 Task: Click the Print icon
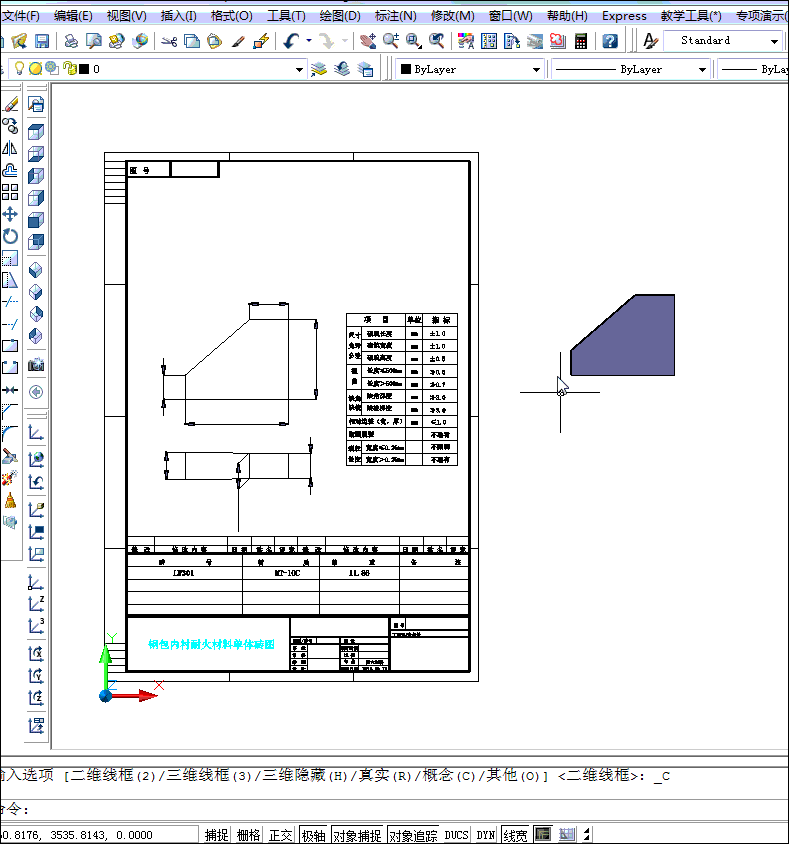click(x=71, y=41)
